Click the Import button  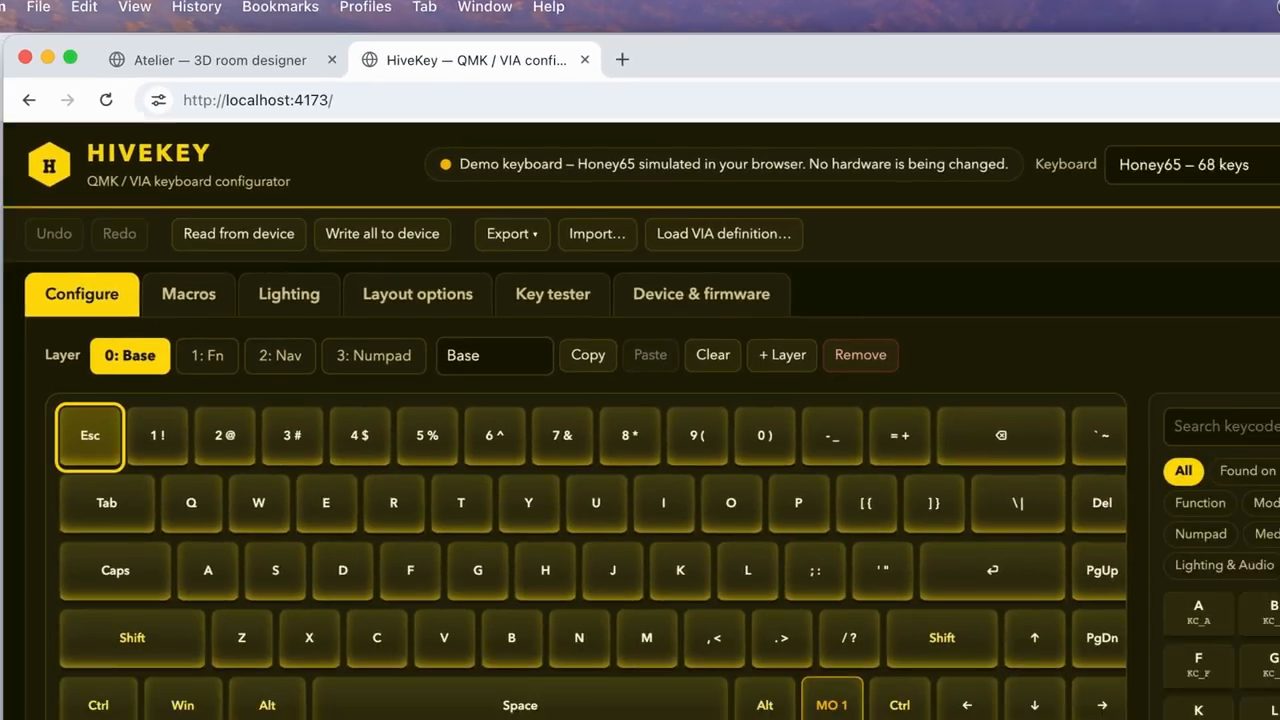pyautogui.click(x=597, y=234)
